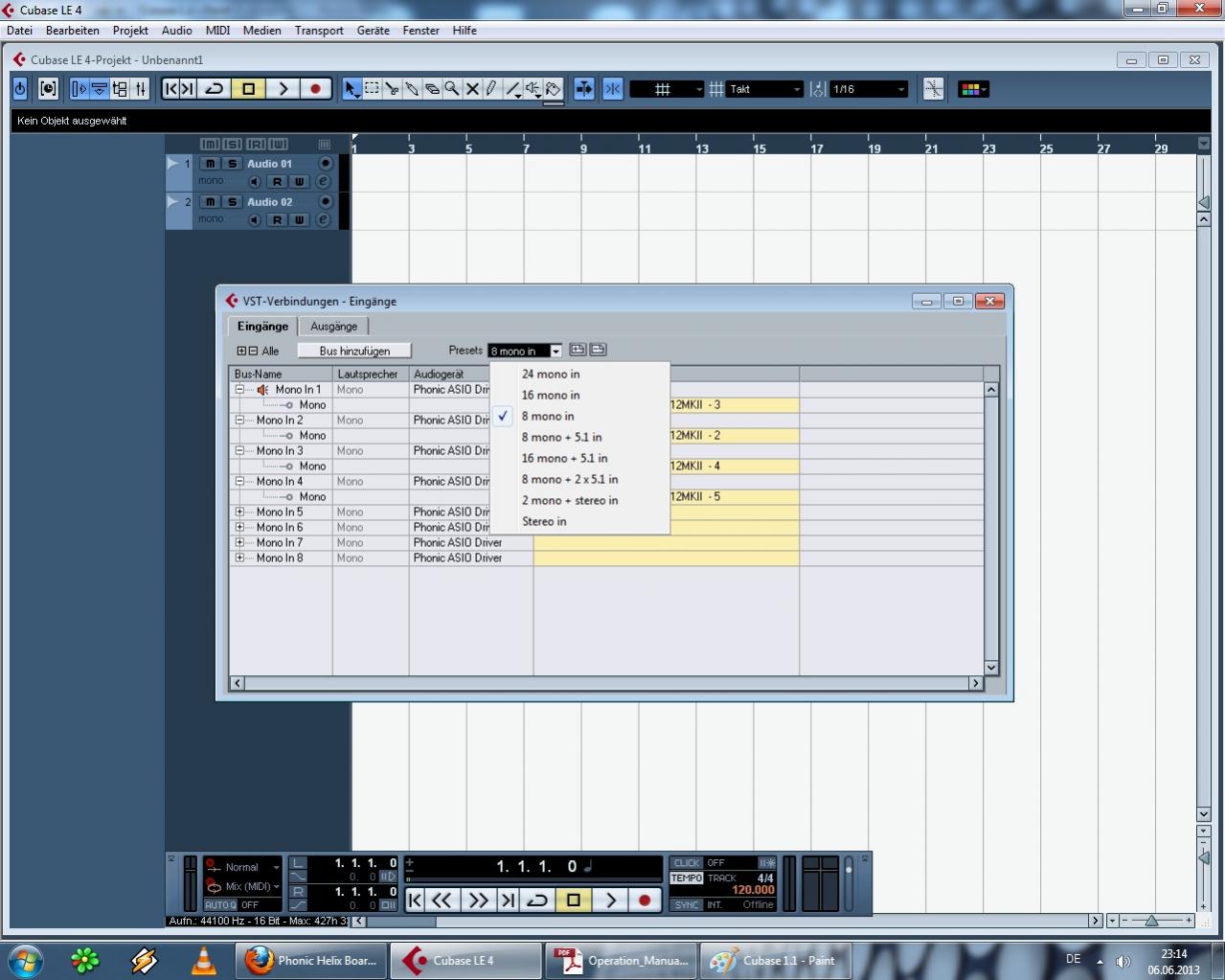Select the Glue tool
This screenshot has width=1225, height=980.
412,89
